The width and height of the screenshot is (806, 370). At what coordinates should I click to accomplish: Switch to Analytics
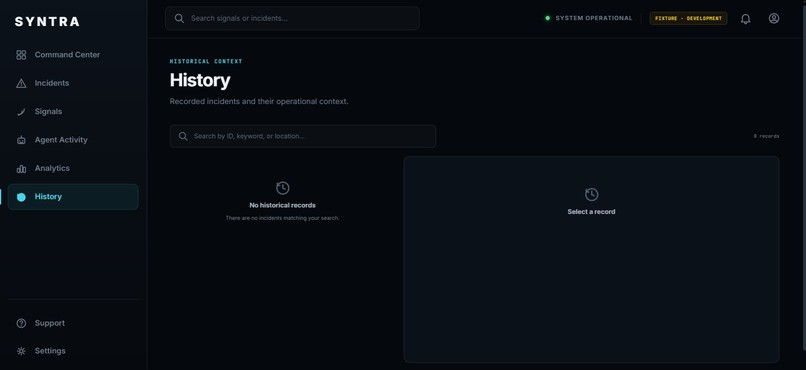(73, 169)
